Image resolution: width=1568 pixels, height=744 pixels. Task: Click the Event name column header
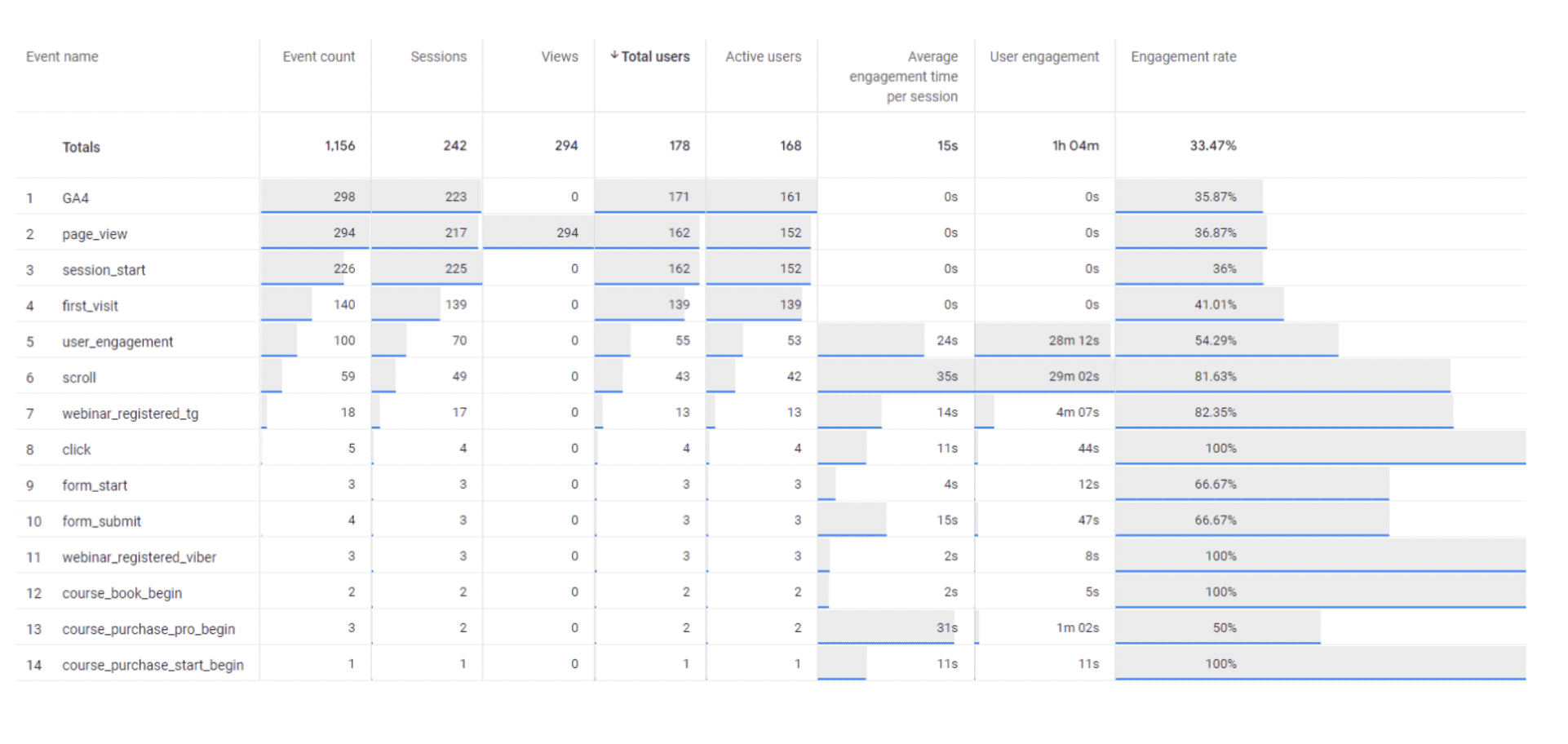(x=62, y=57)
